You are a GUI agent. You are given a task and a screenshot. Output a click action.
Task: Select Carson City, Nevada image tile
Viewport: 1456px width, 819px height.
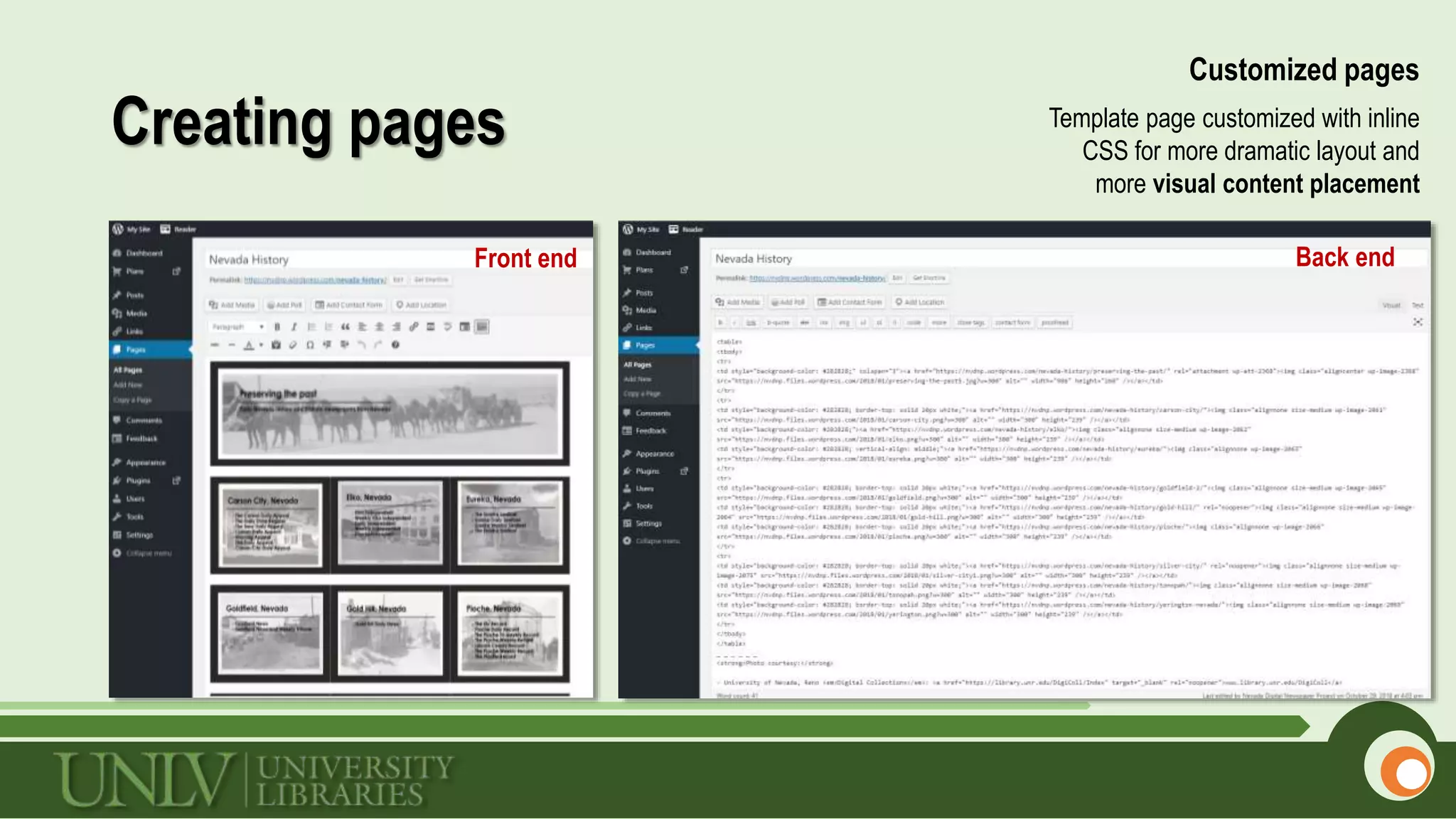(270, 526)
